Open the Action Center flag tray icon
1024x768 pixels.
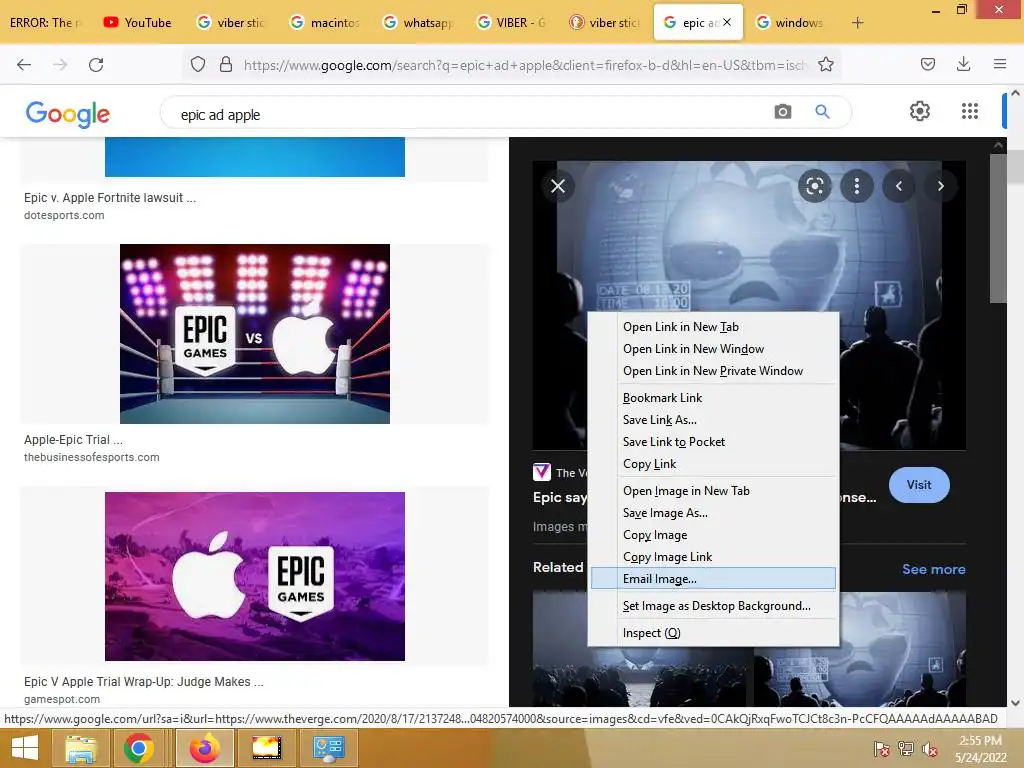882,749
